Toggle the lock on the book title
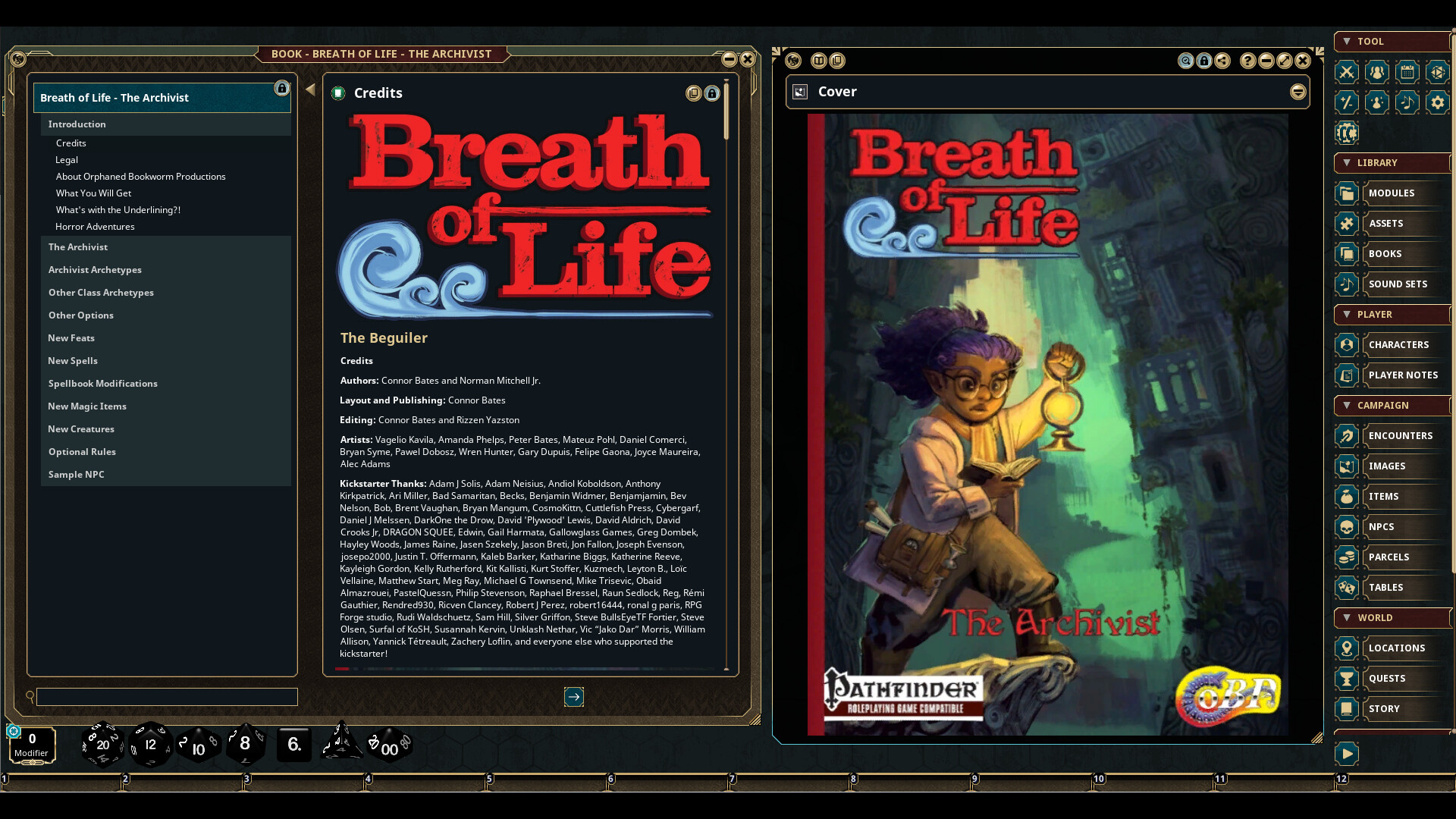 (x=282, y=89)
